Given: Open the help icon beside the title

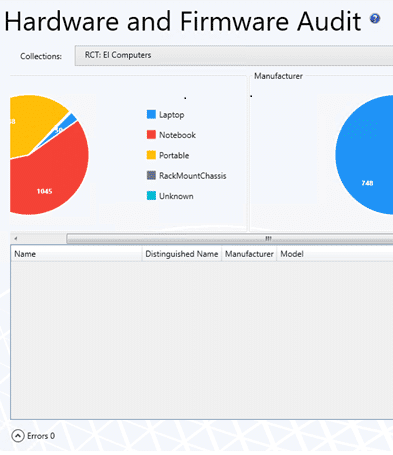Looking at the screenshot, I should pyautogui.click(x=375, y=18).
